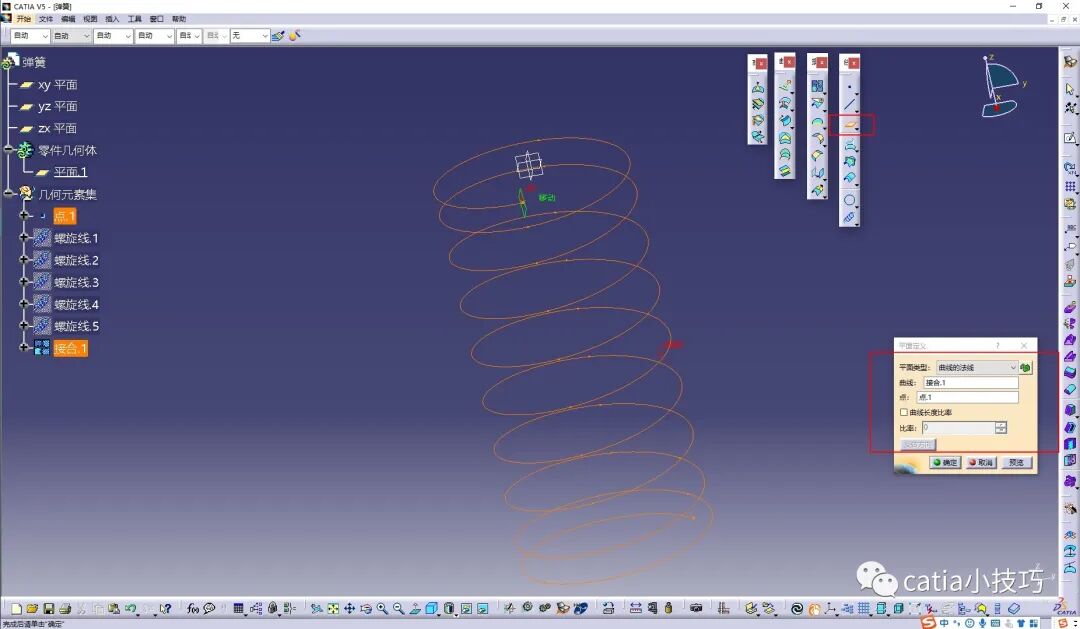Open the 开始 menu

[x=23, y=19]
